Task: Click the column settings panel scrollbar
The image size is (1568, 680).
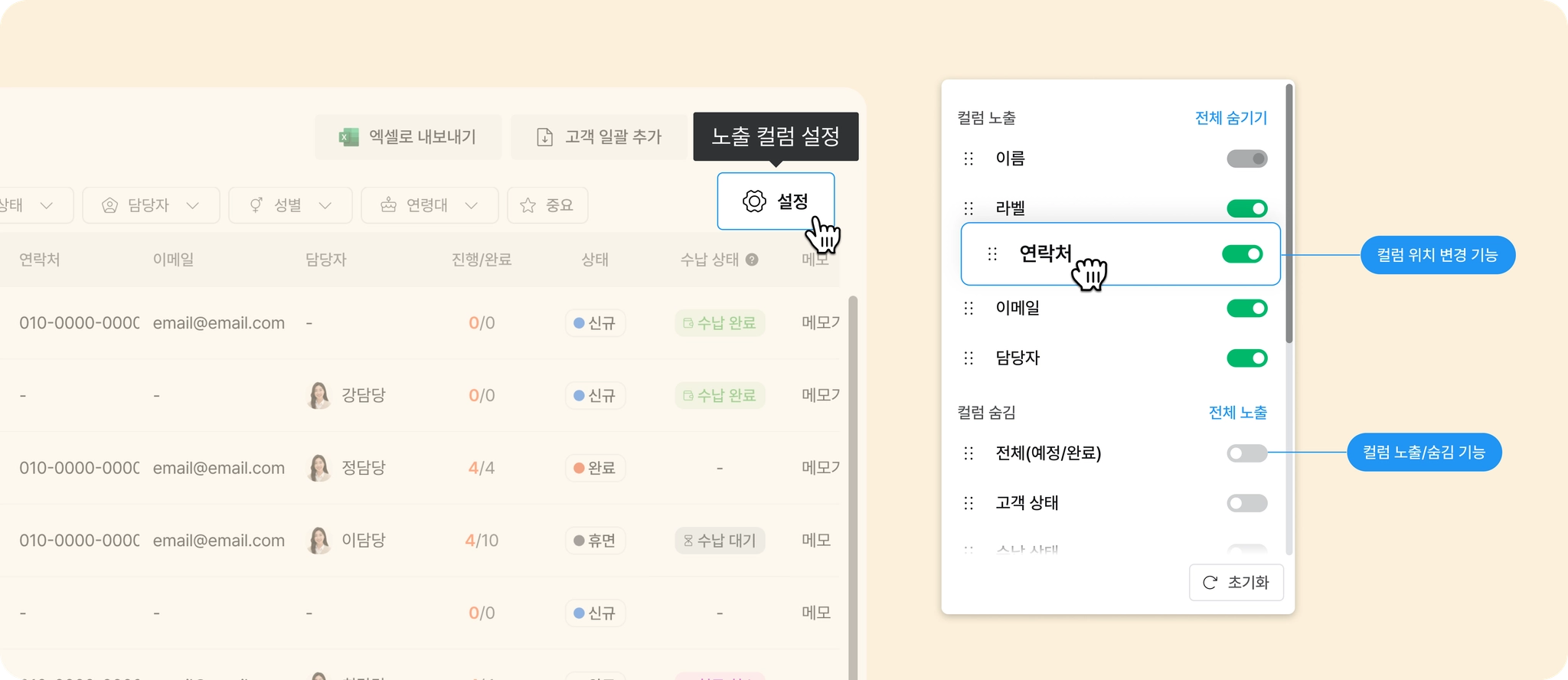Action: pos(1289,214)
